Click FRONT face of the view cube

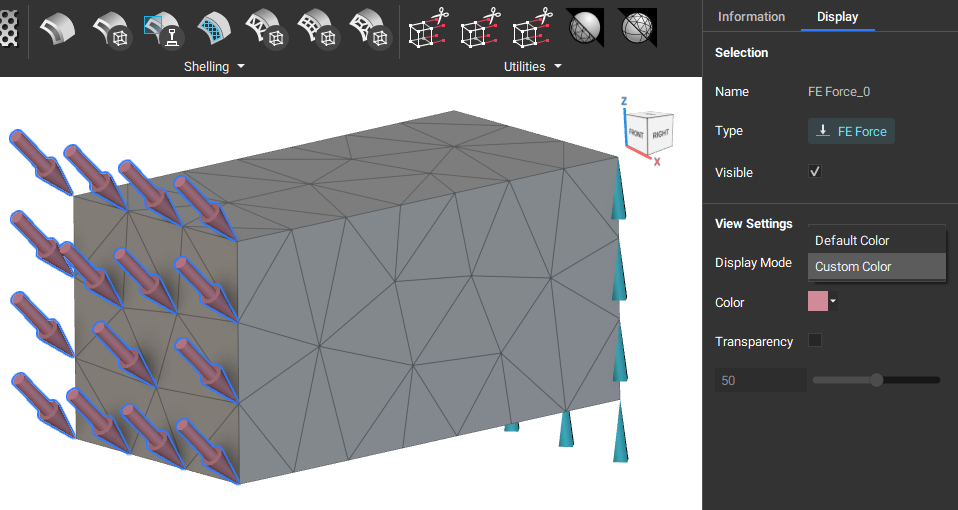coord(637,133)
